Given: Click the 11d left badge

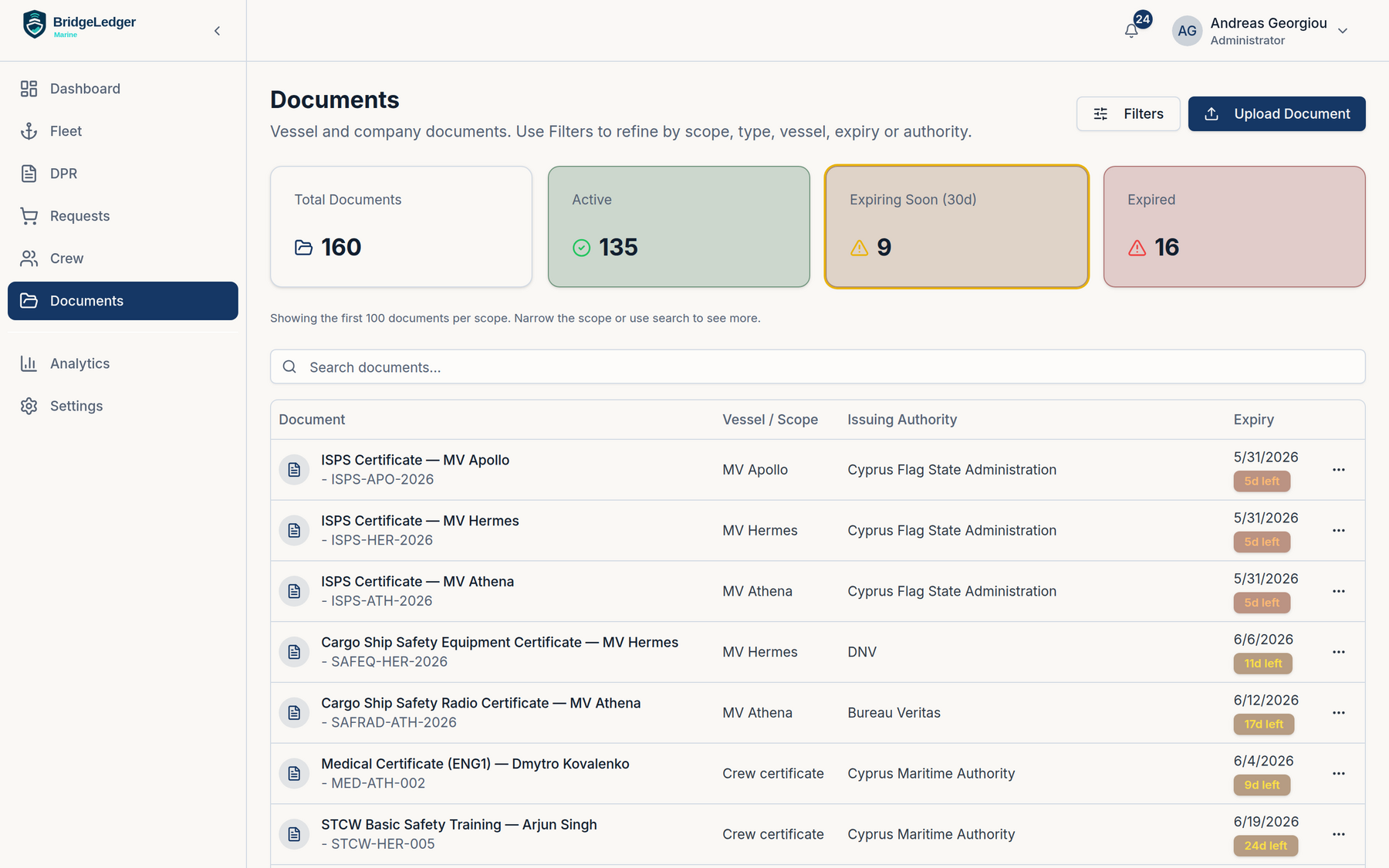Looking at the screenshot, I should pyautogui.click(x=1262, y=664).
